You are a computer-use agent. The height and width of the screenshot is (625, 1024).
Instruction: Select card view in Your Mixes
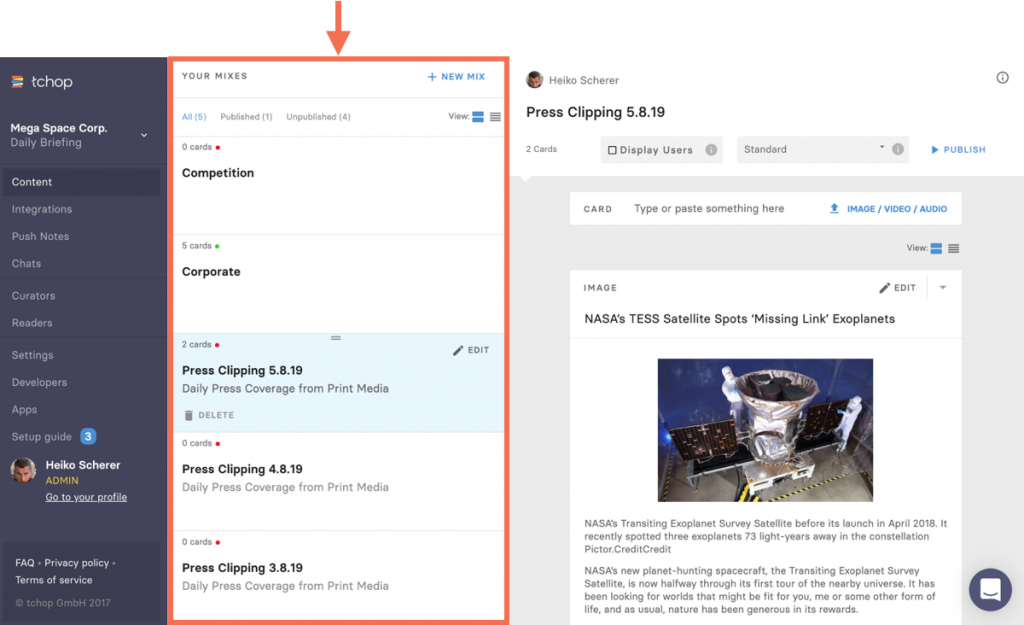pos(478,117)
